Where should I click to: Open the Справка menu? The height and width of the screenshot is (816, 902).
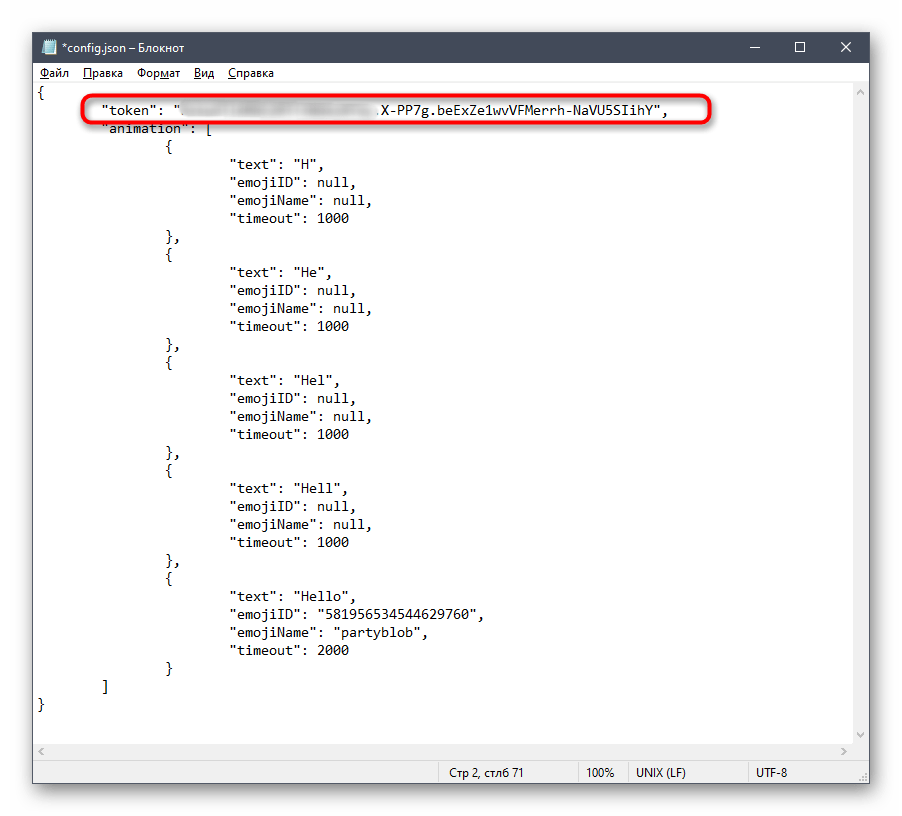250,73
